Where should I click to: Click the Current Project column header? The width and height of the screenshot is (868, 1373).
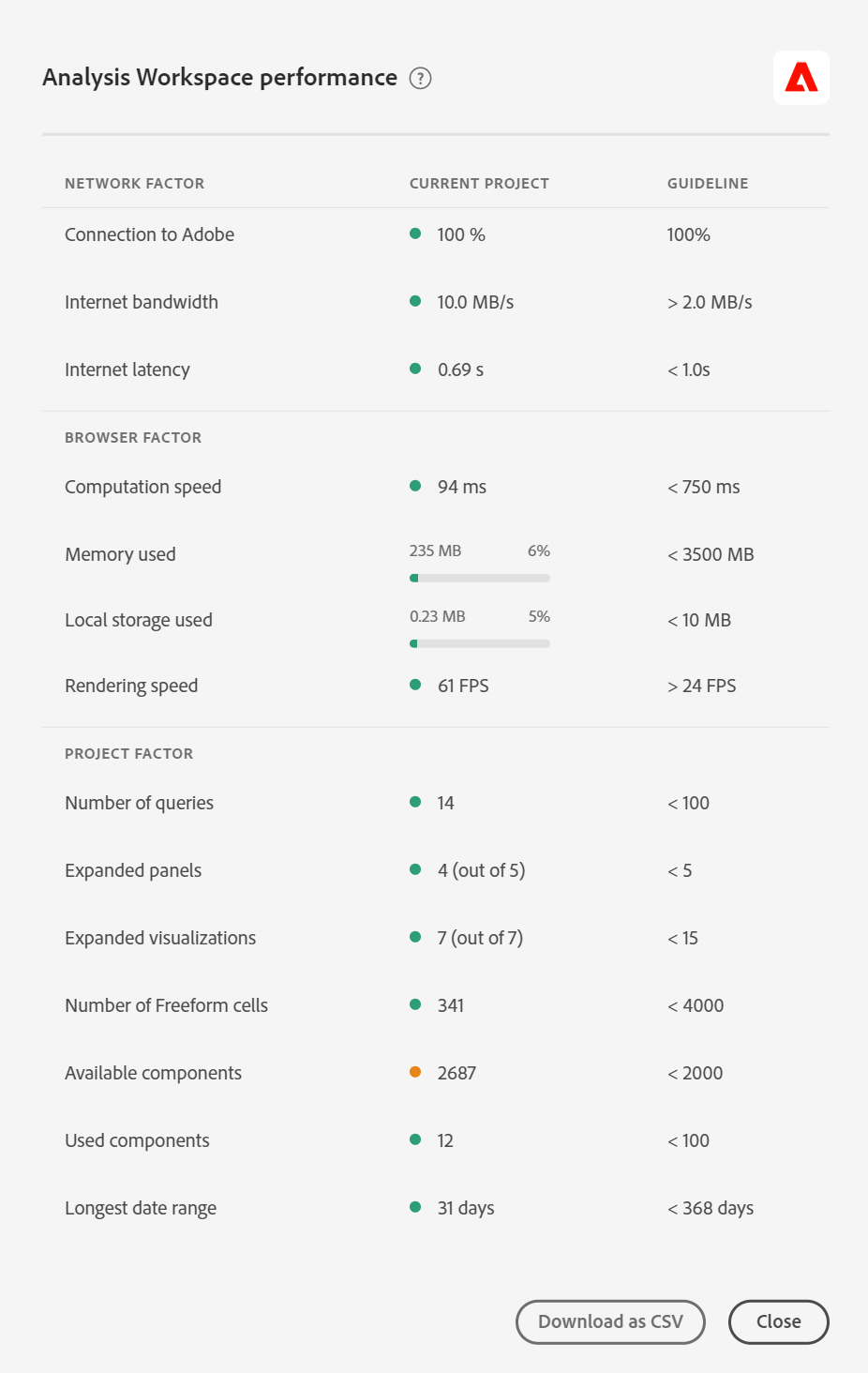(x=479, y=184)
